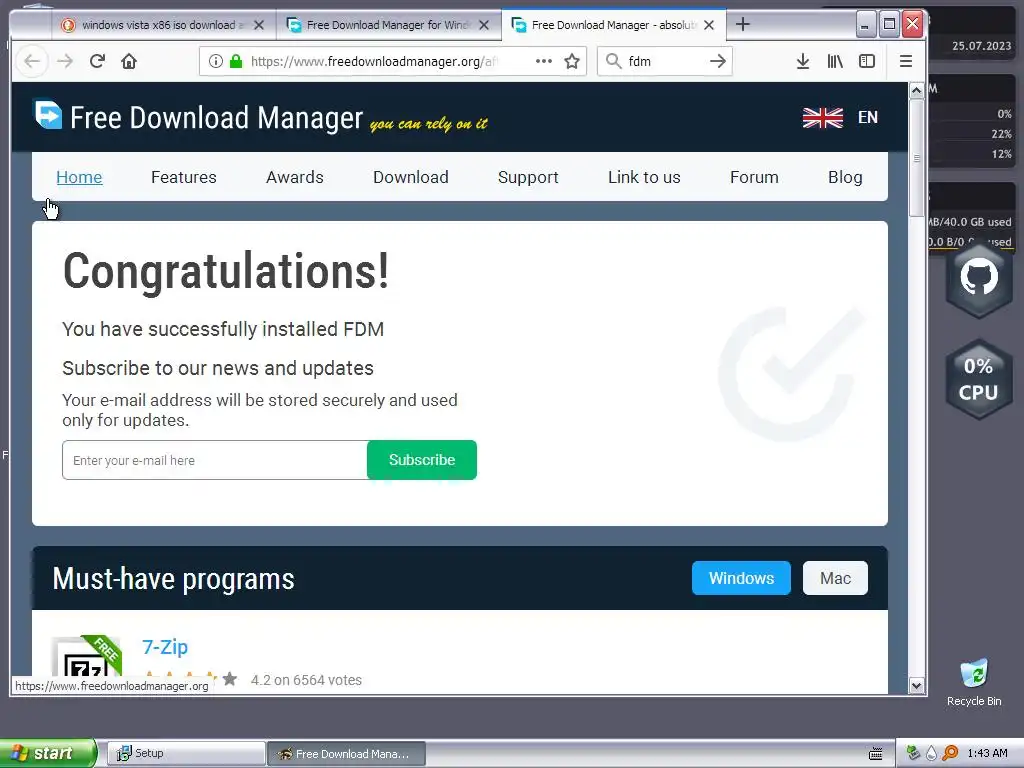
Task: Click the 0% CPU hexagon widget
Action: click(x=978, y=379)
